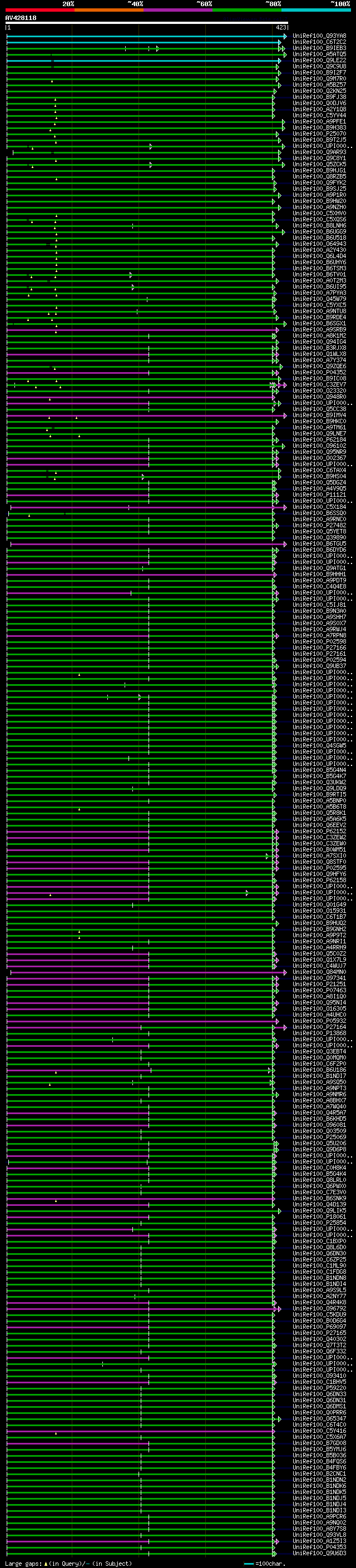Image resolution: width=356 pixels, height=1568 pixels.
Task: Select label UniRef100_B9I2F7
Action: 319,72
